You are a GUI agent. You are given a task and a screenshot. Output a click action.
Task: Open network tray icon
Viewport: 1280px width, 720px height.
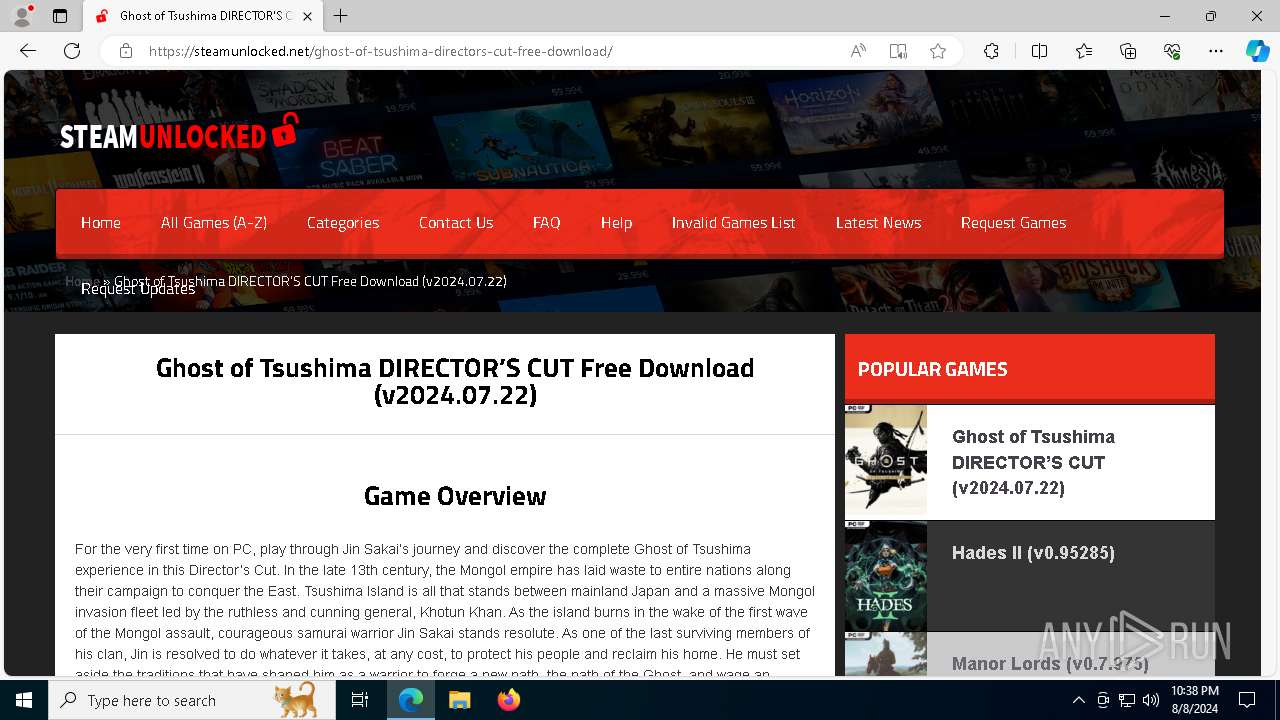tap(1127, 700)
